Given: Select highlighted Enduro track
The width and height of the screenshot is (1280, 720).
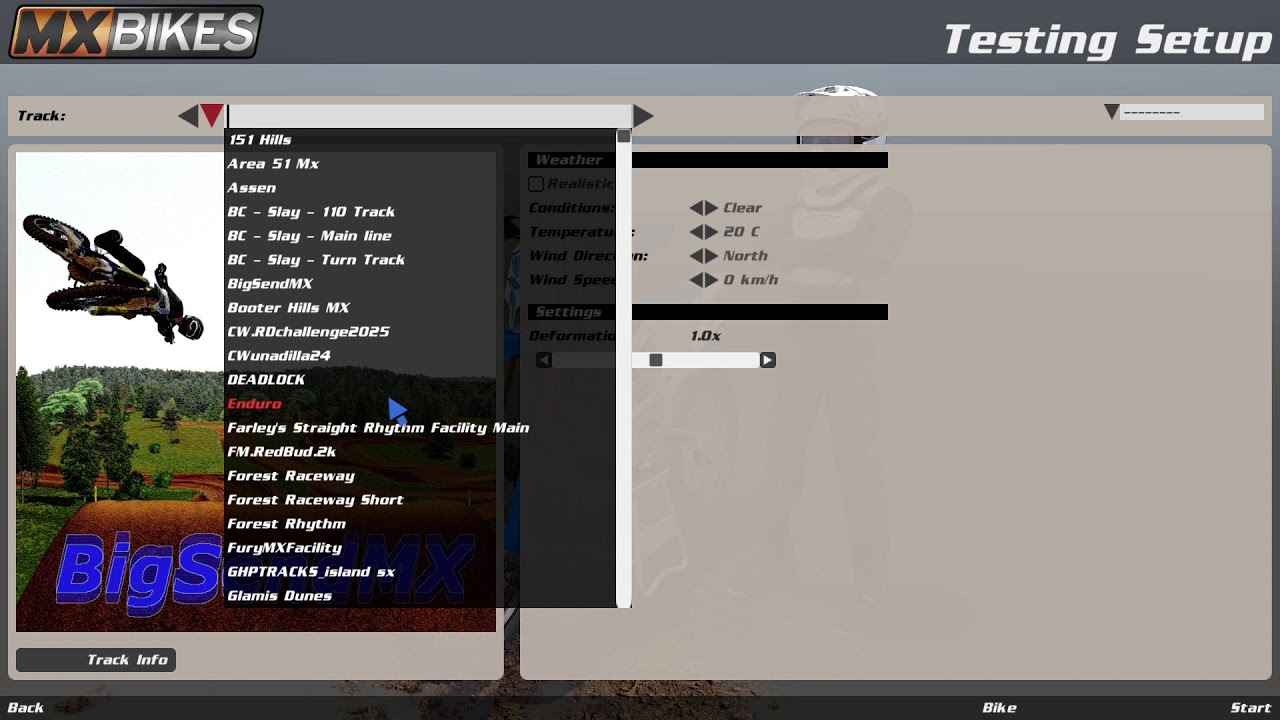Looking at the screenshot, I should coord(254,404).
